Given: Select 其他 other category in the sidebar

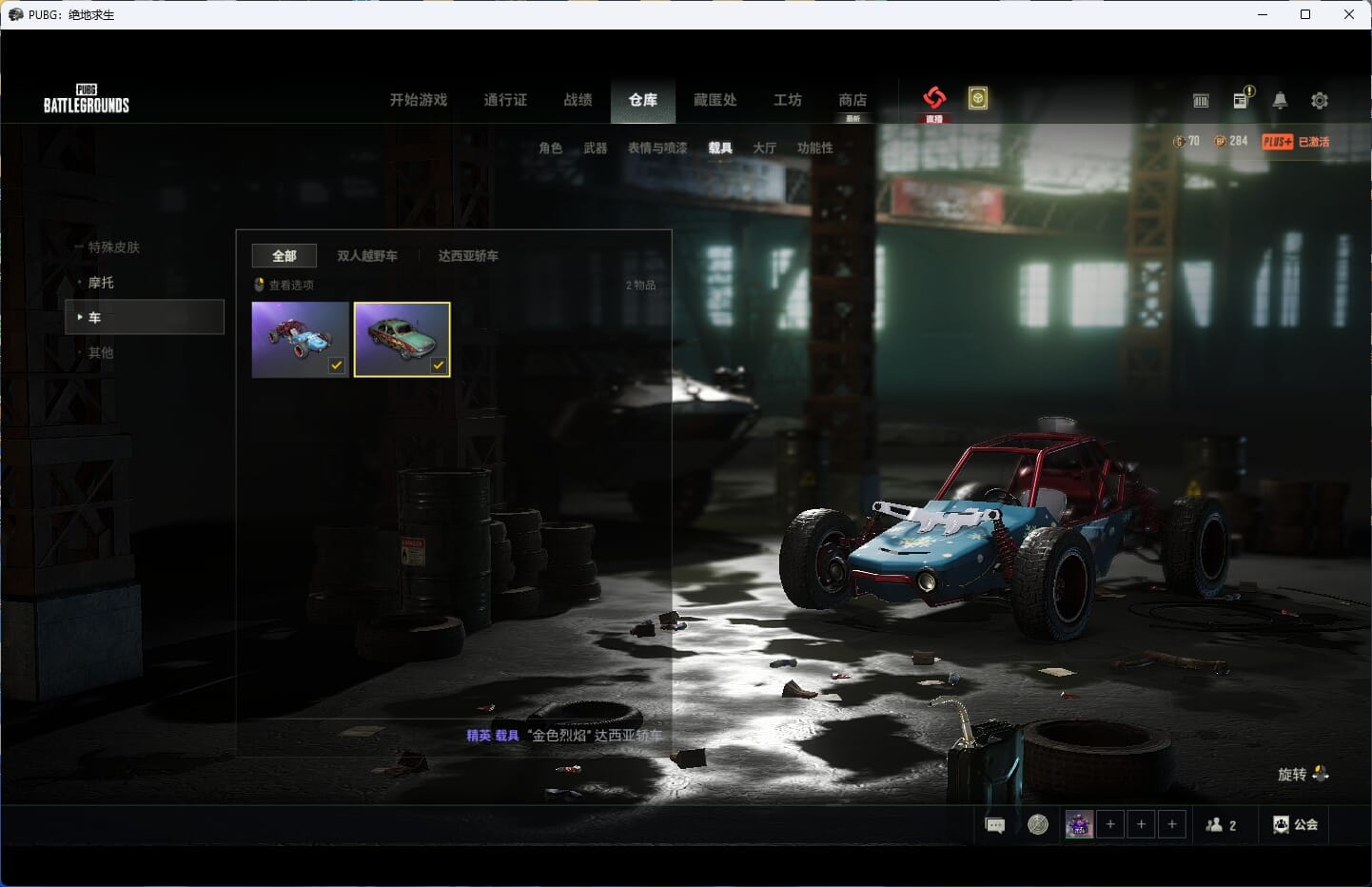Looking at the screenshot, I should [100, 352].
